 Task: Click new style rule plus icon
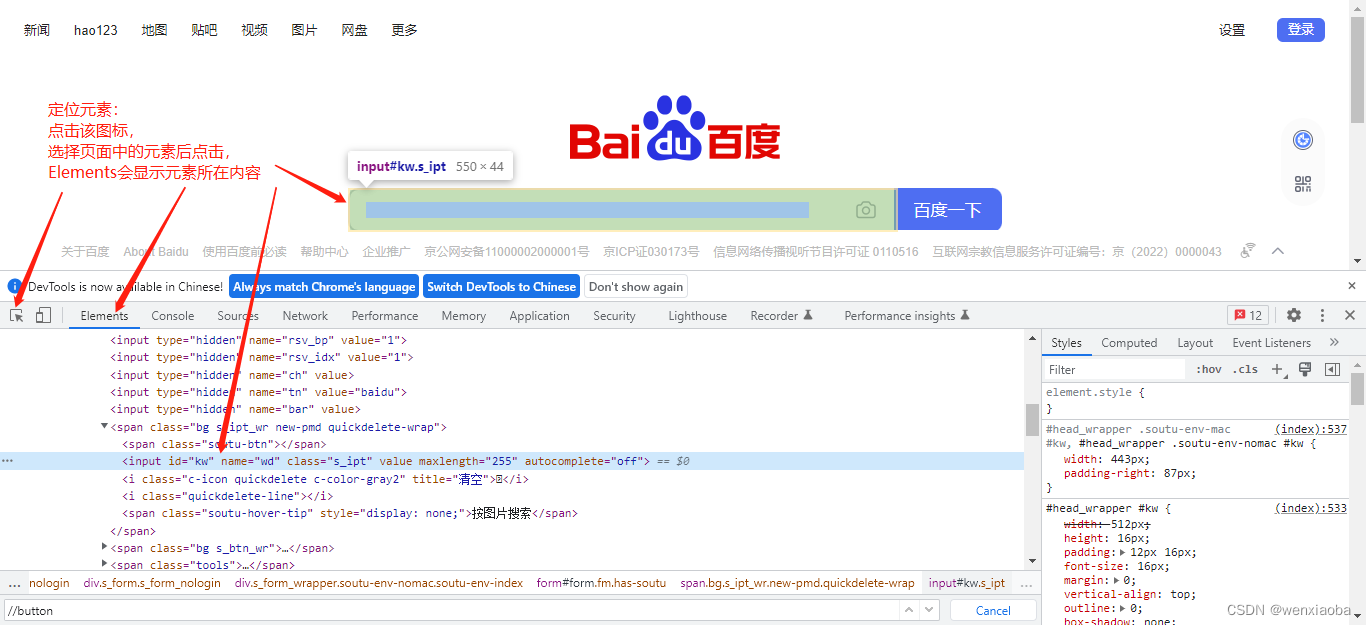(x=1277, y=370)
